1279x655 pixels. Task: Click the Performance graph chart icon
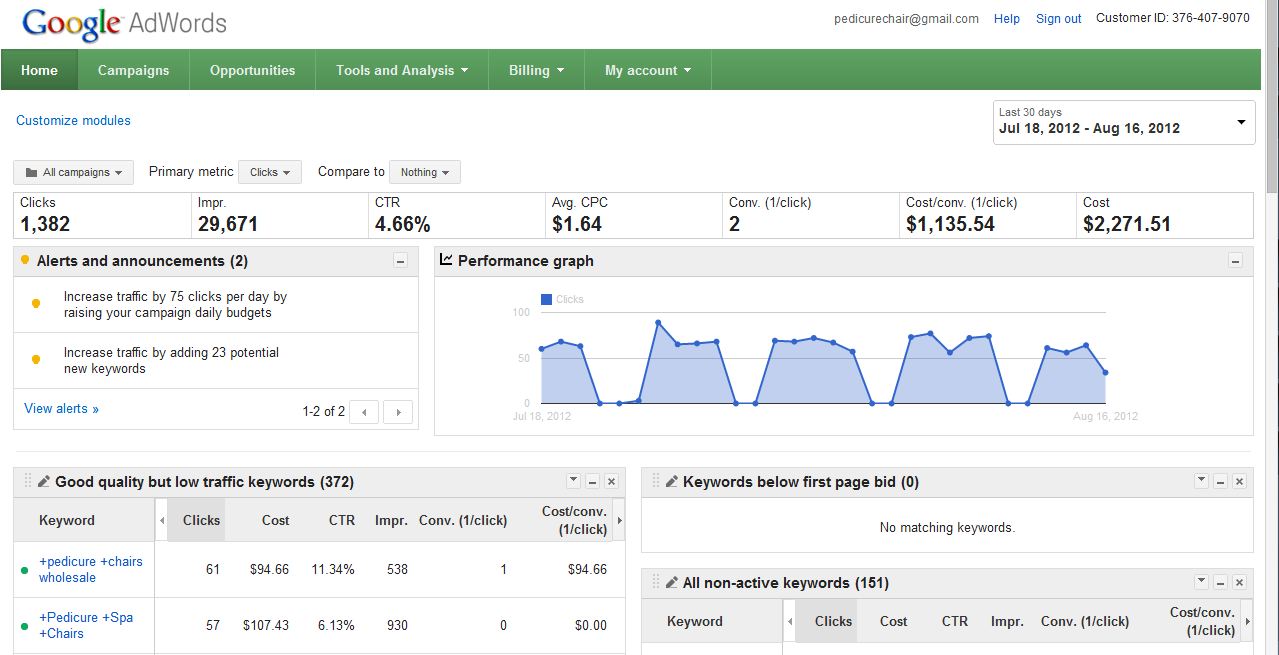coord(446,260)
